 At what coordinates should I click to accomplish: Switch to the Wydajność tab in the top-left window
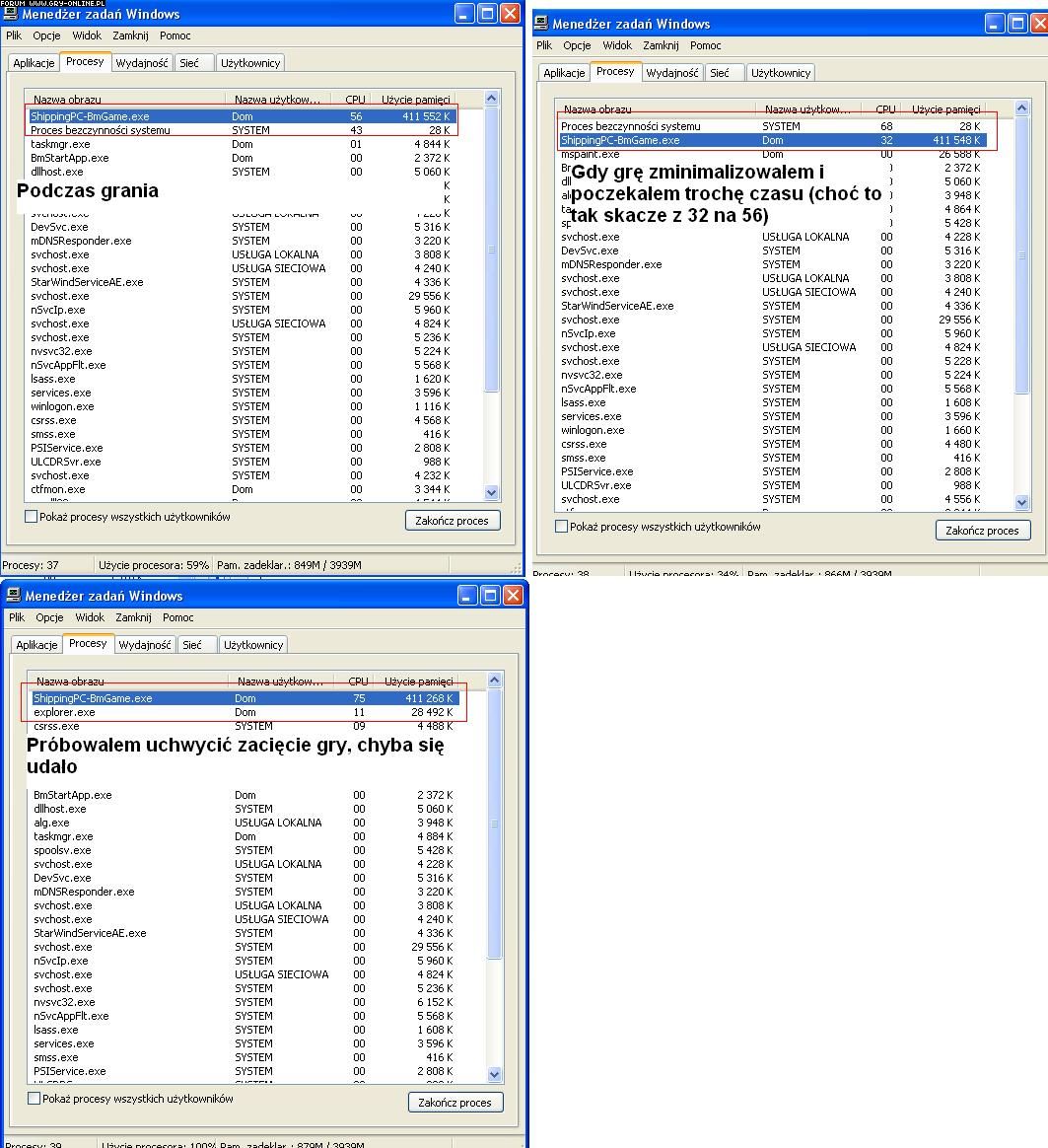tap(142, 63)
